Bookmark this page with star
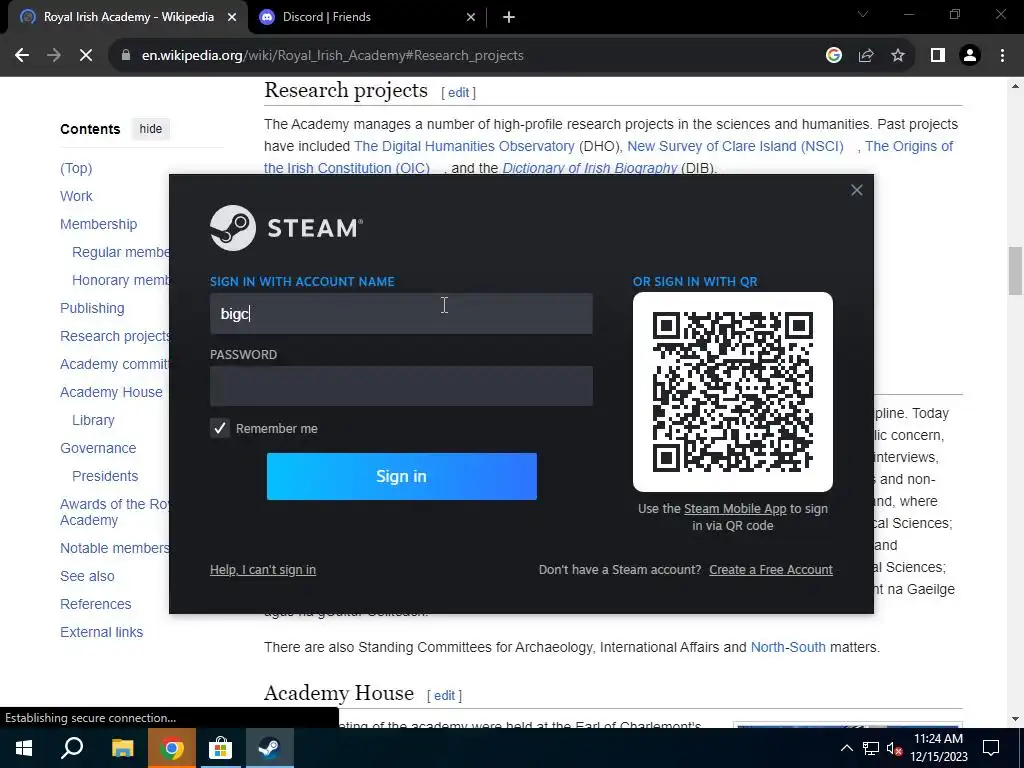Screen dimensions: 1024x768 click(898, 56)
